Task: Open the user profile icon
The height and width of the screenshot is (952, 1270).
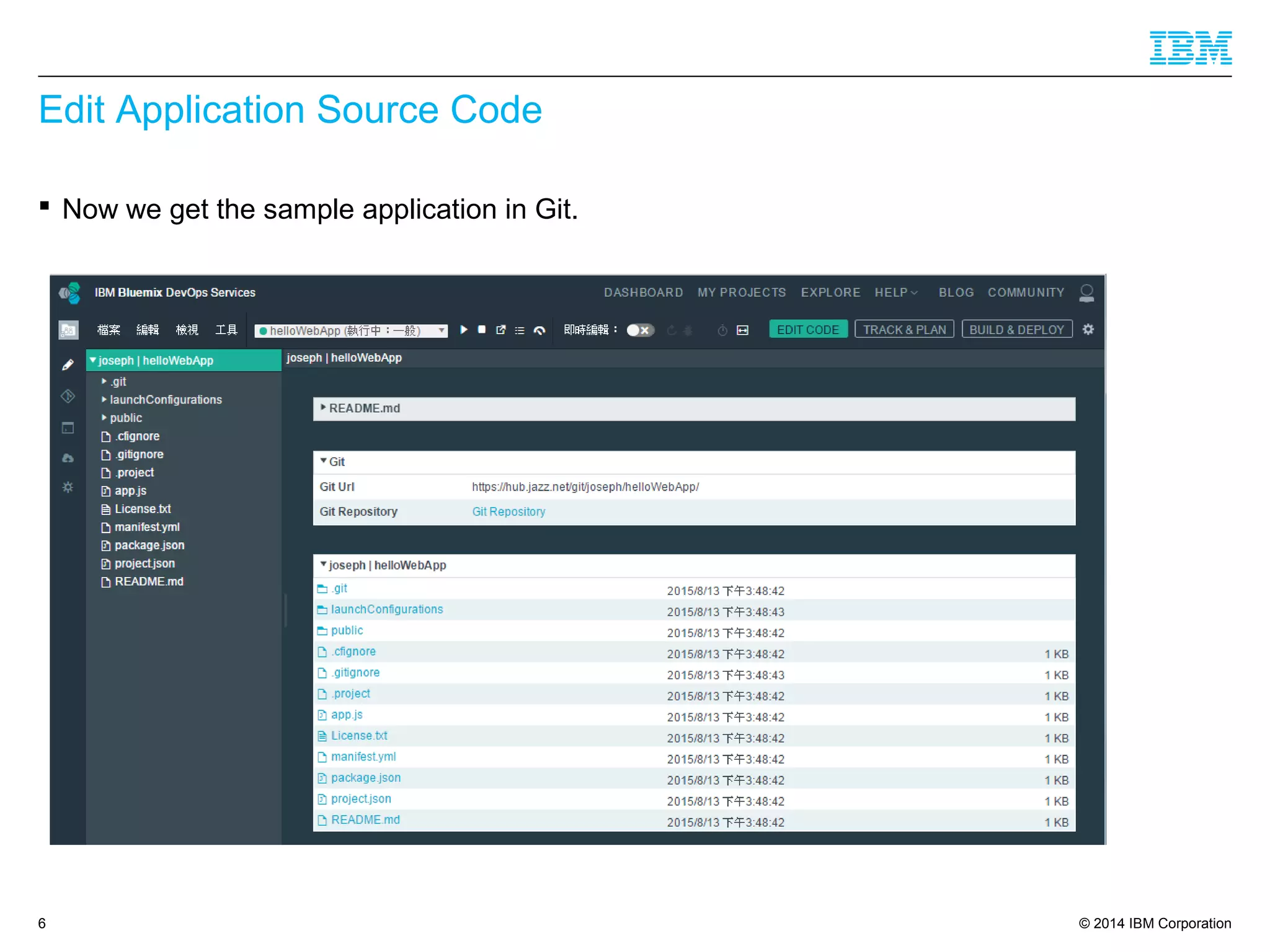Action: click(1086, 293)
